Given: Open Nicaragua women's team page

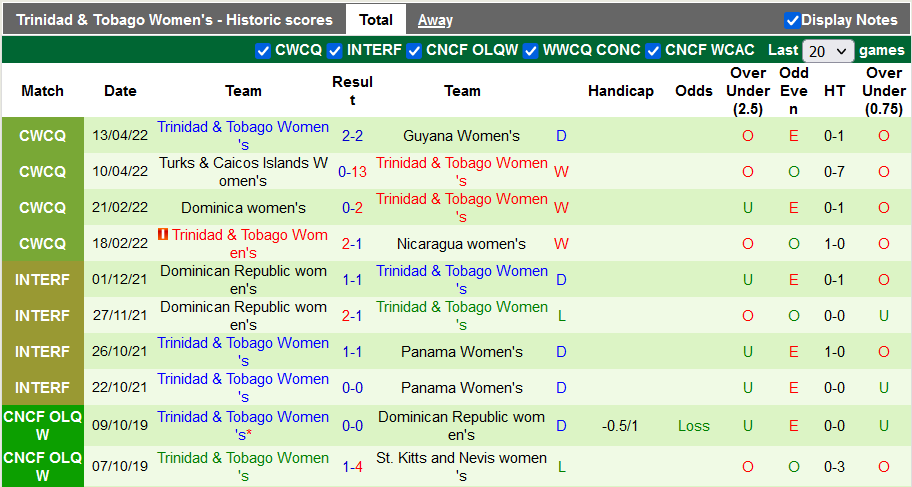Looking at the screenshot, I should (462, 244).
